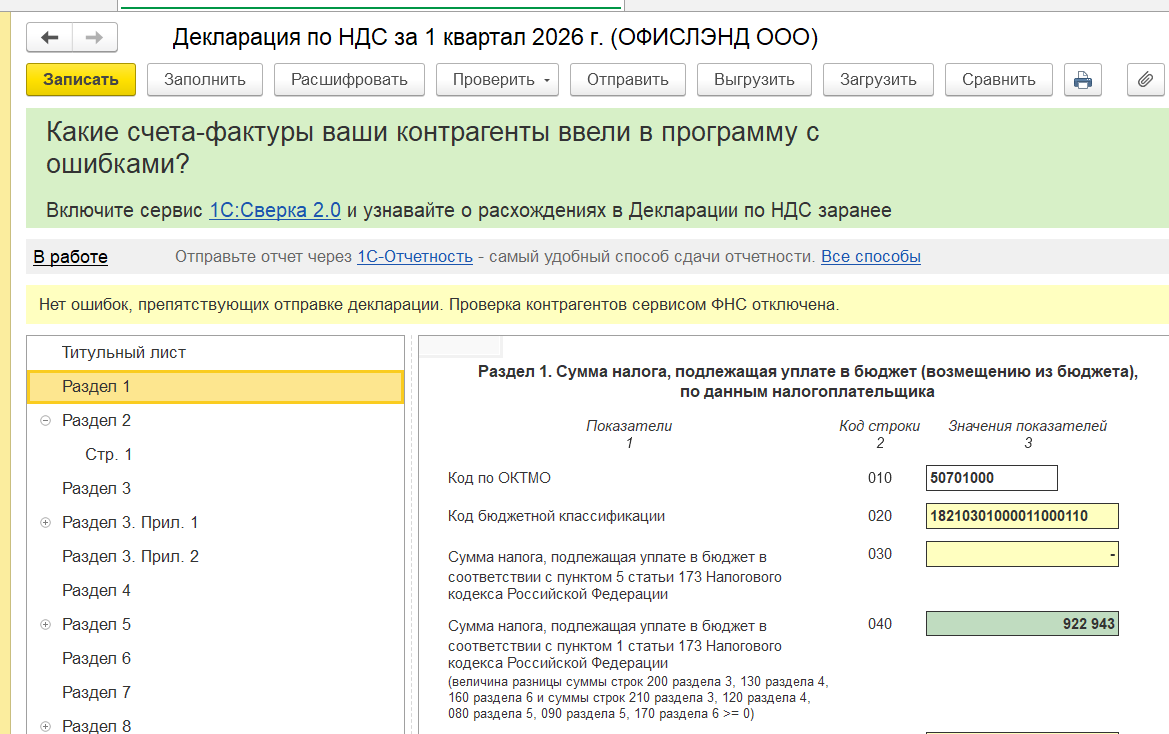This screenshot has width=1169, height=734.
Task: Open the Все способы link
Action: [871, 256]
